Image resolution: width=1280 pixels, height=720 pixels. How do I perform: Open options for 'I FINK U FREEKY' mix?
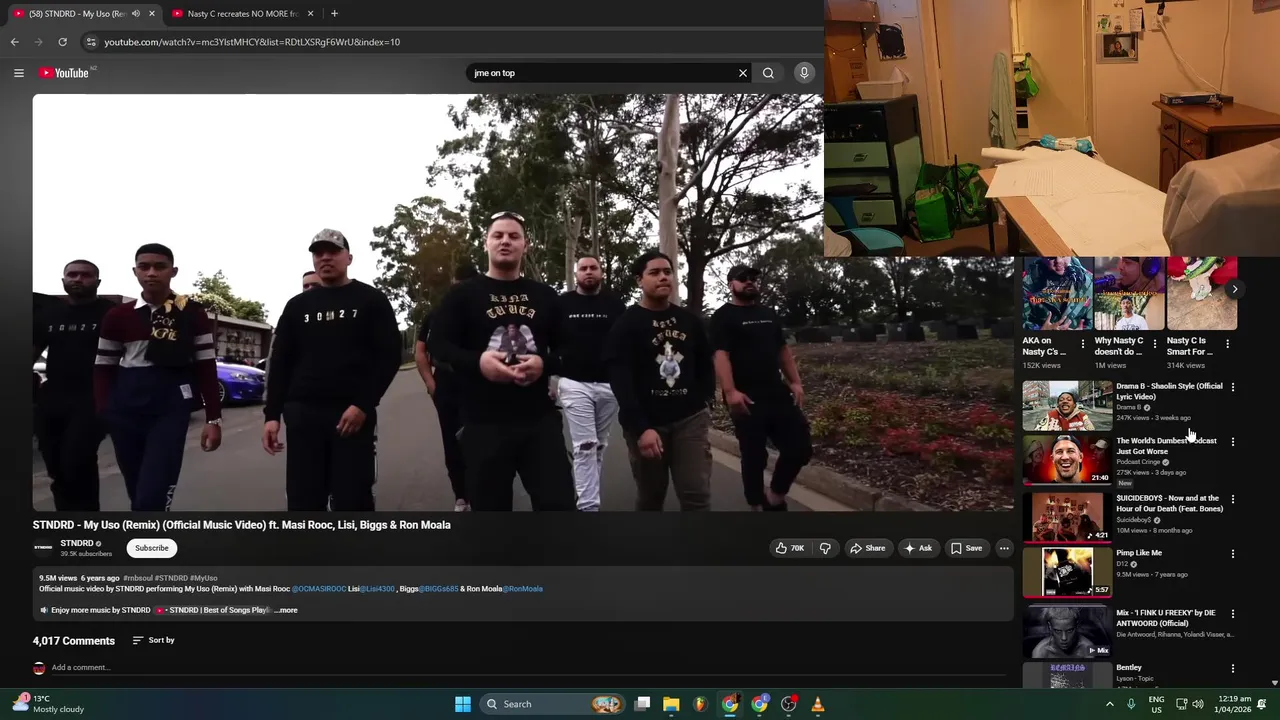click(x=1232, y=614)
